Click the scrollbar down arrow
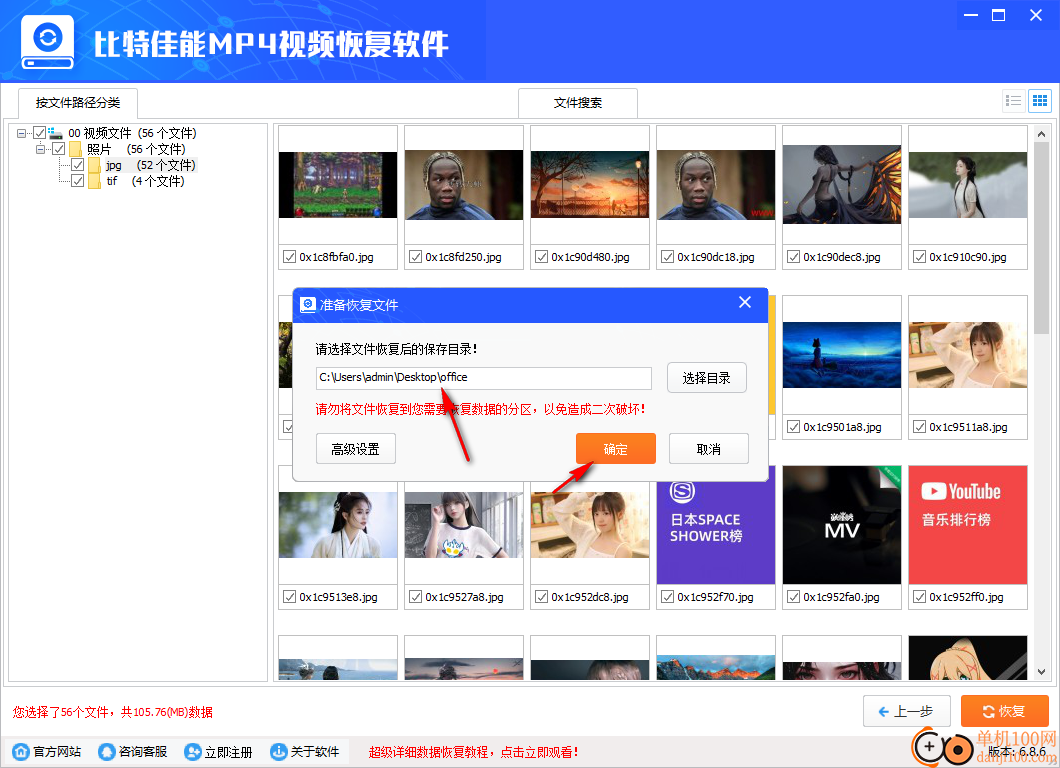This screenshot has width=1060, height=768. pos(1041,672)
